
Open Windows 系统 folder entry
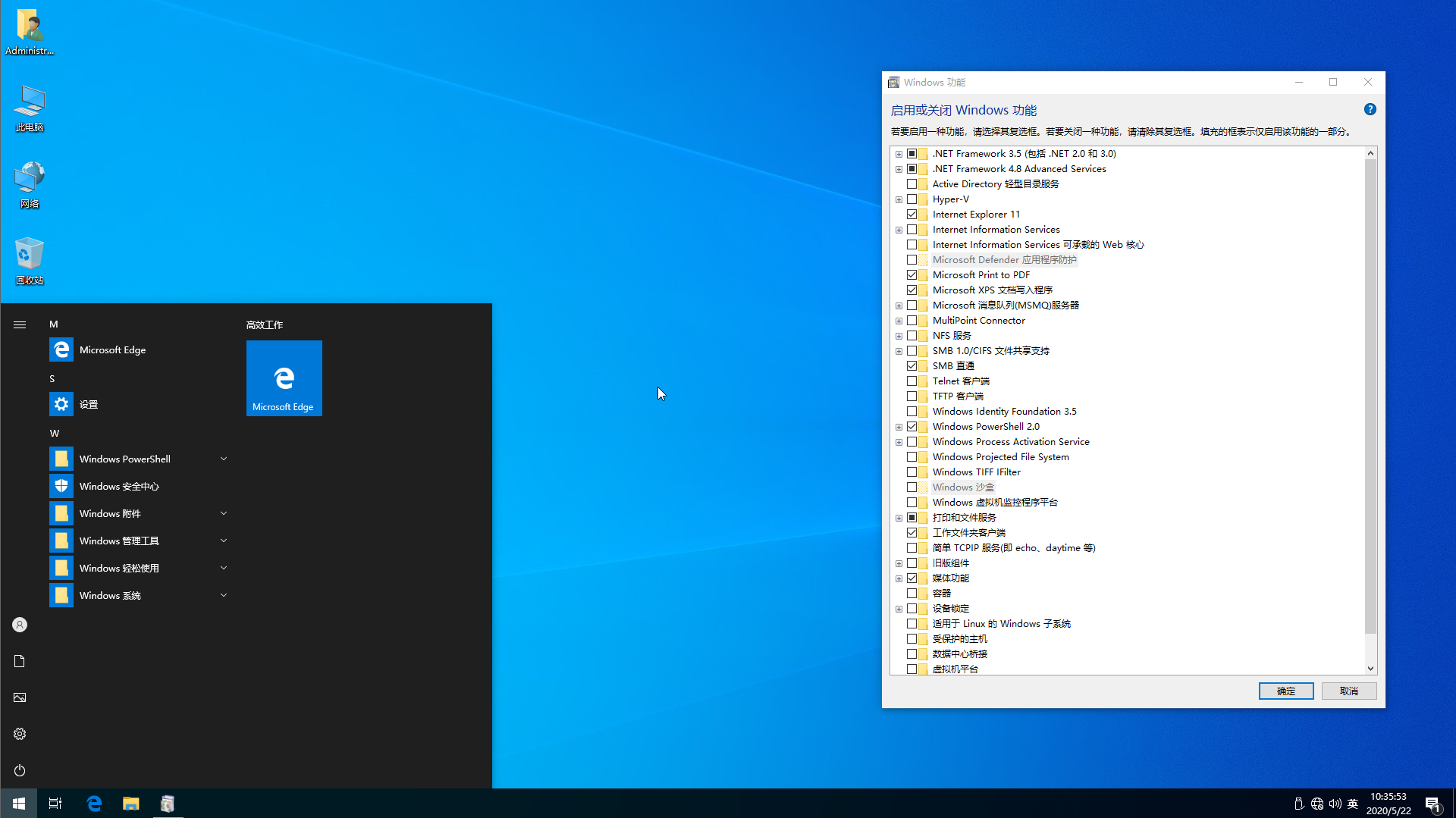tap(140, 595)
